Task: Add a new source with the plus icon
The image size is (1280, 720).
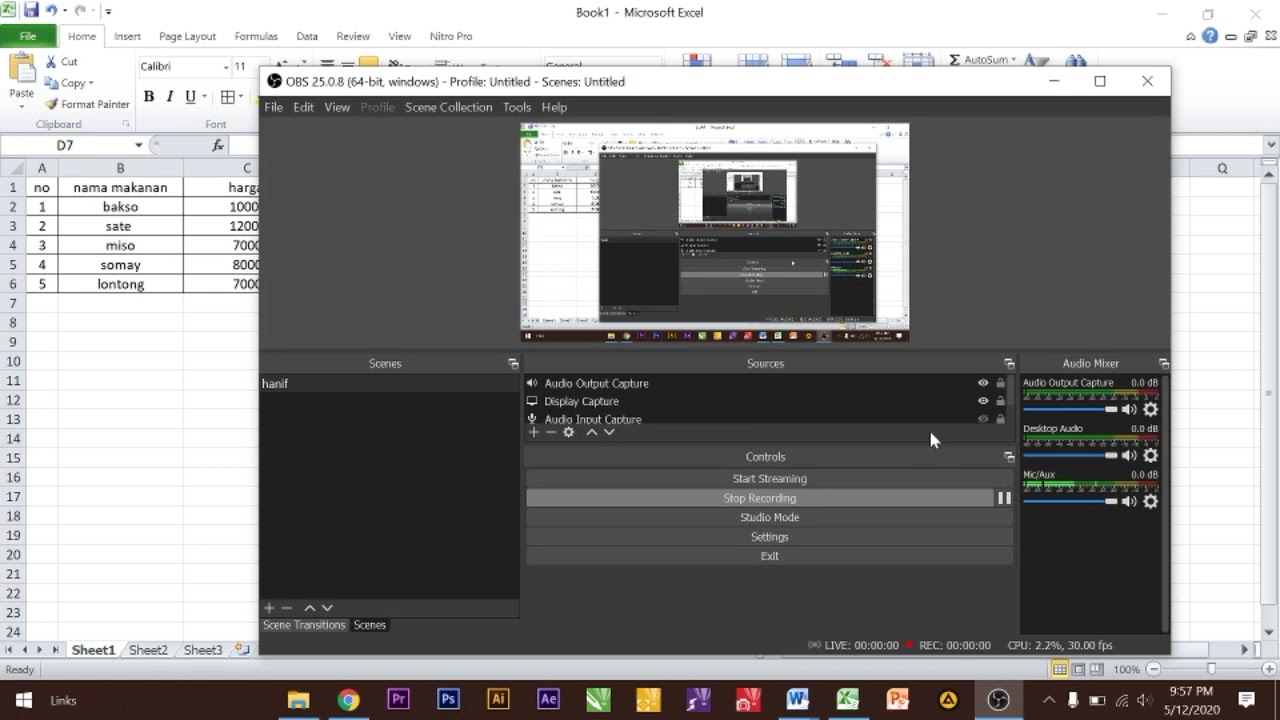Action: click(534, 432)
